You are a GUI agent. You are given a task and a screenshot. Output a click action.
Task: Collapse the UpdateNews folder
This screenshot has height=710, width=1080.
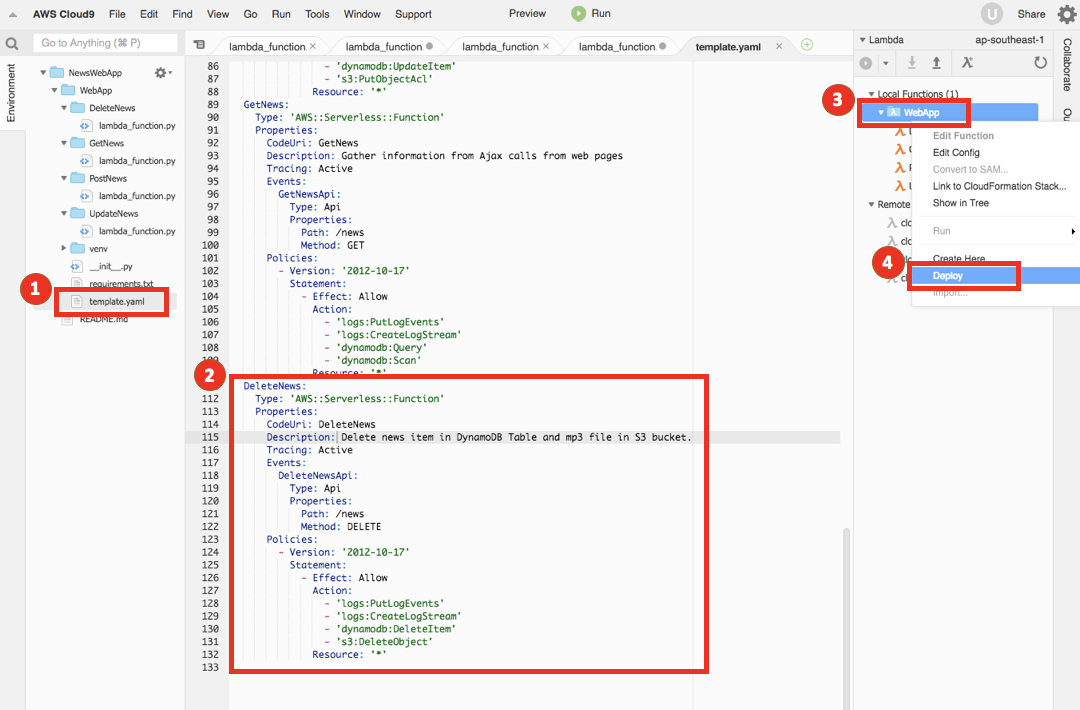pos(64,213)
